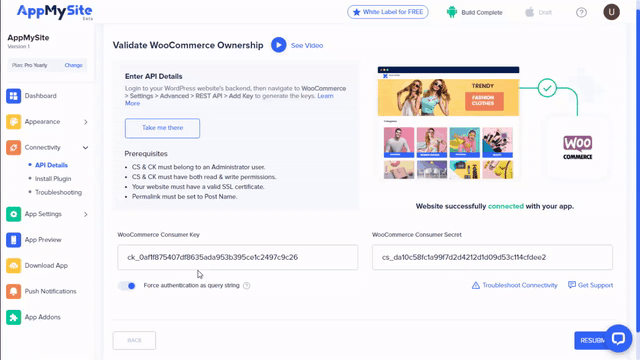Toggle Force authentication as query string

(127, 286)
